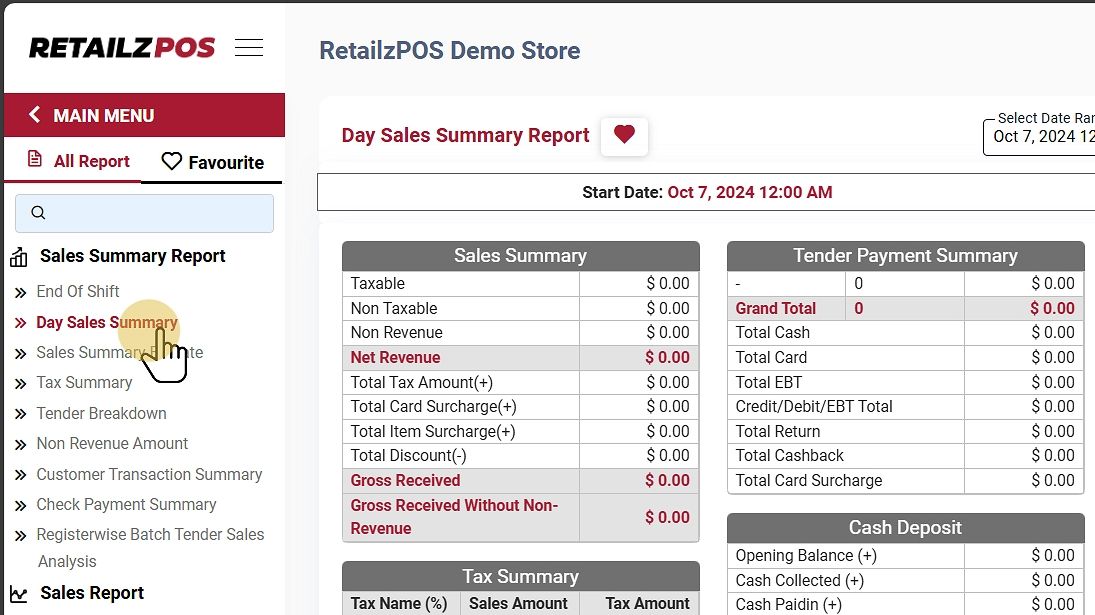This screenshot has height=615, width=1095.
Task: Open the Tax Summary report
Action: pos(84,382)
